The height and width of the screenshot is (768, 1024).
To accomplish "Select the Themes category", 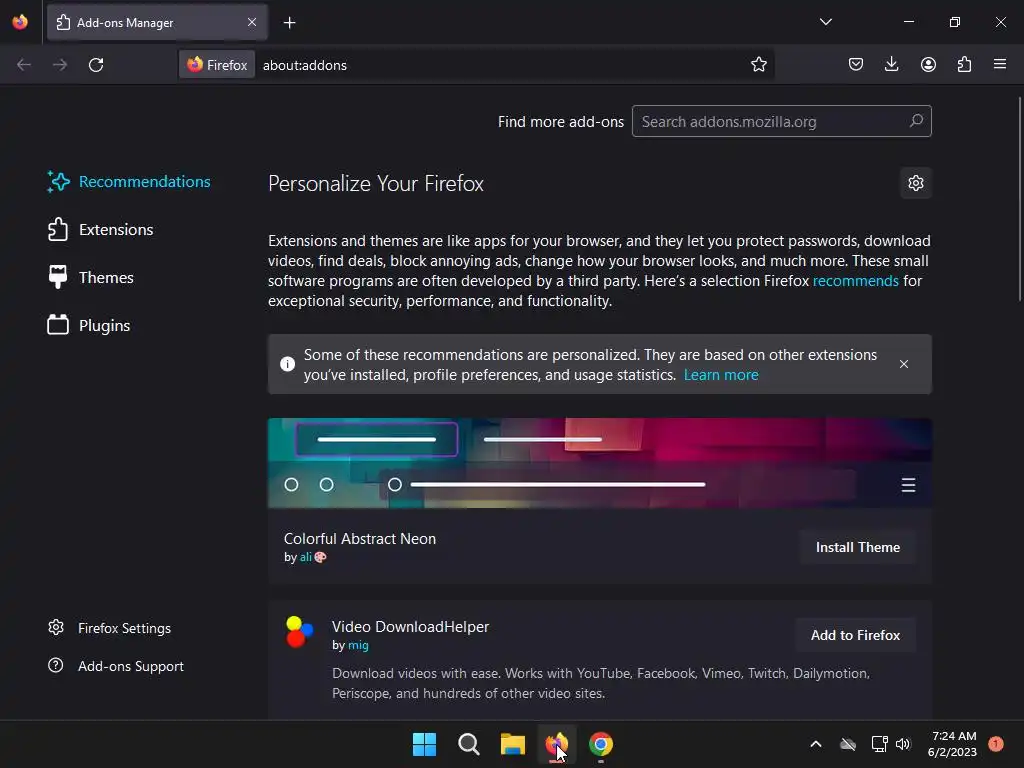I will pos(91,278).
